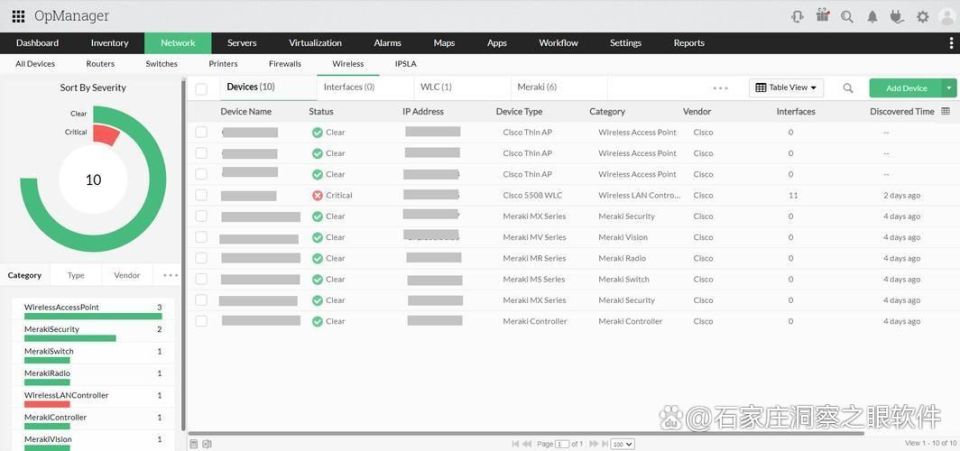Open the Network menu
The width and height of the screenshot is (960, 451).
[x=178, y=43]
